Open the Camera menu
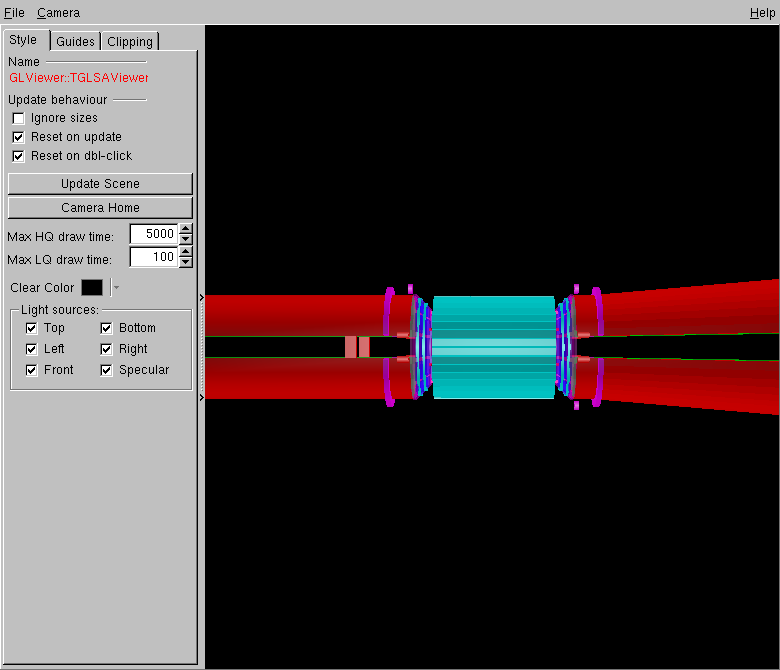Image resolution: width=780 pixels, height=670 pixels. (58, 12)
